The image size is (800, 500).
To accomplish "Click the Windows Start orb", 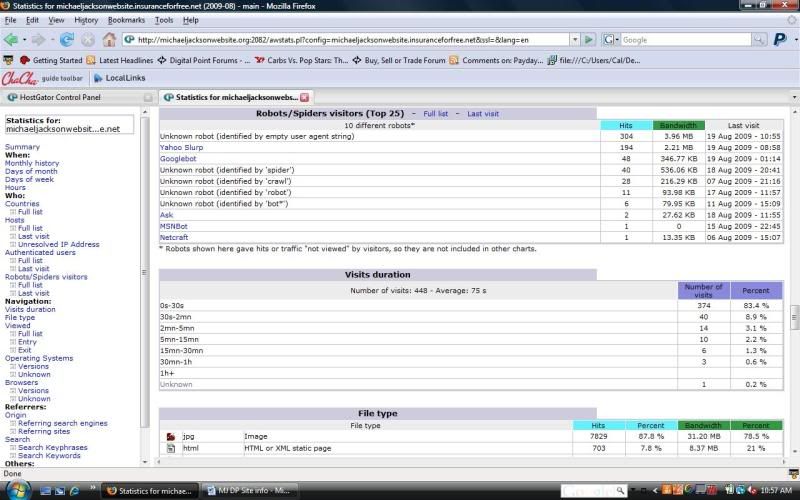I will pyautogui.click(x=18, y=490).
